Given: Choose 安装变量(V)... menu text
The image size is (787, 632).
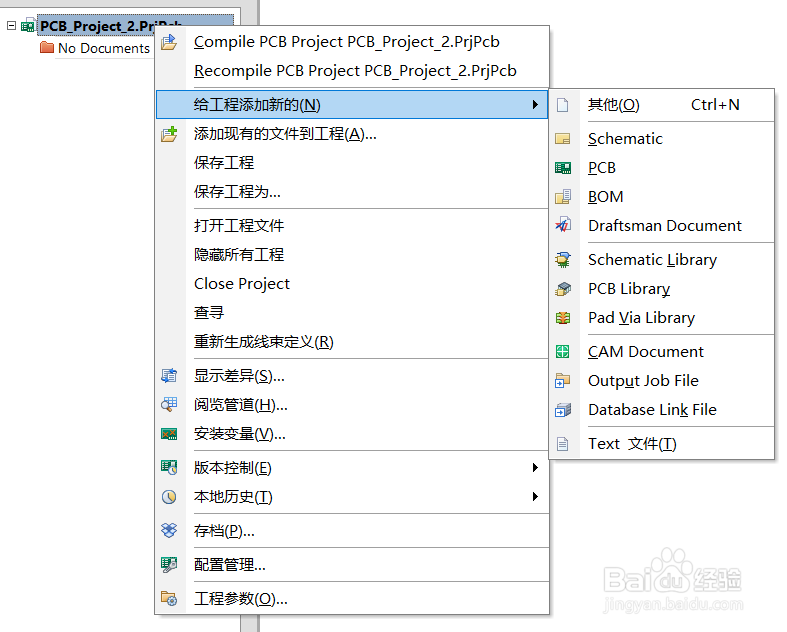Looking at the screenshot, I should [239, 434].
